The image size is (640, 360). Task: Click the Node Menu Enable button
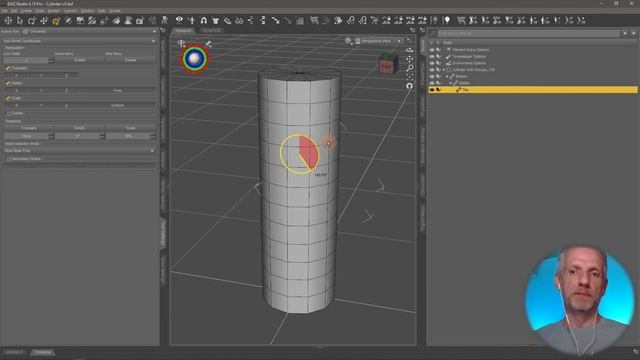click(80, 60)
